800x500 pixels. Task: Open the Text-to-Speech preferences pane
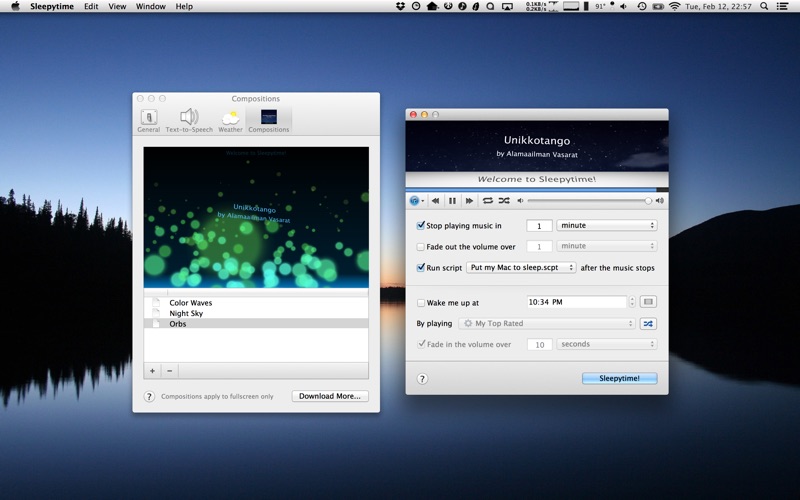pos(189,120)
